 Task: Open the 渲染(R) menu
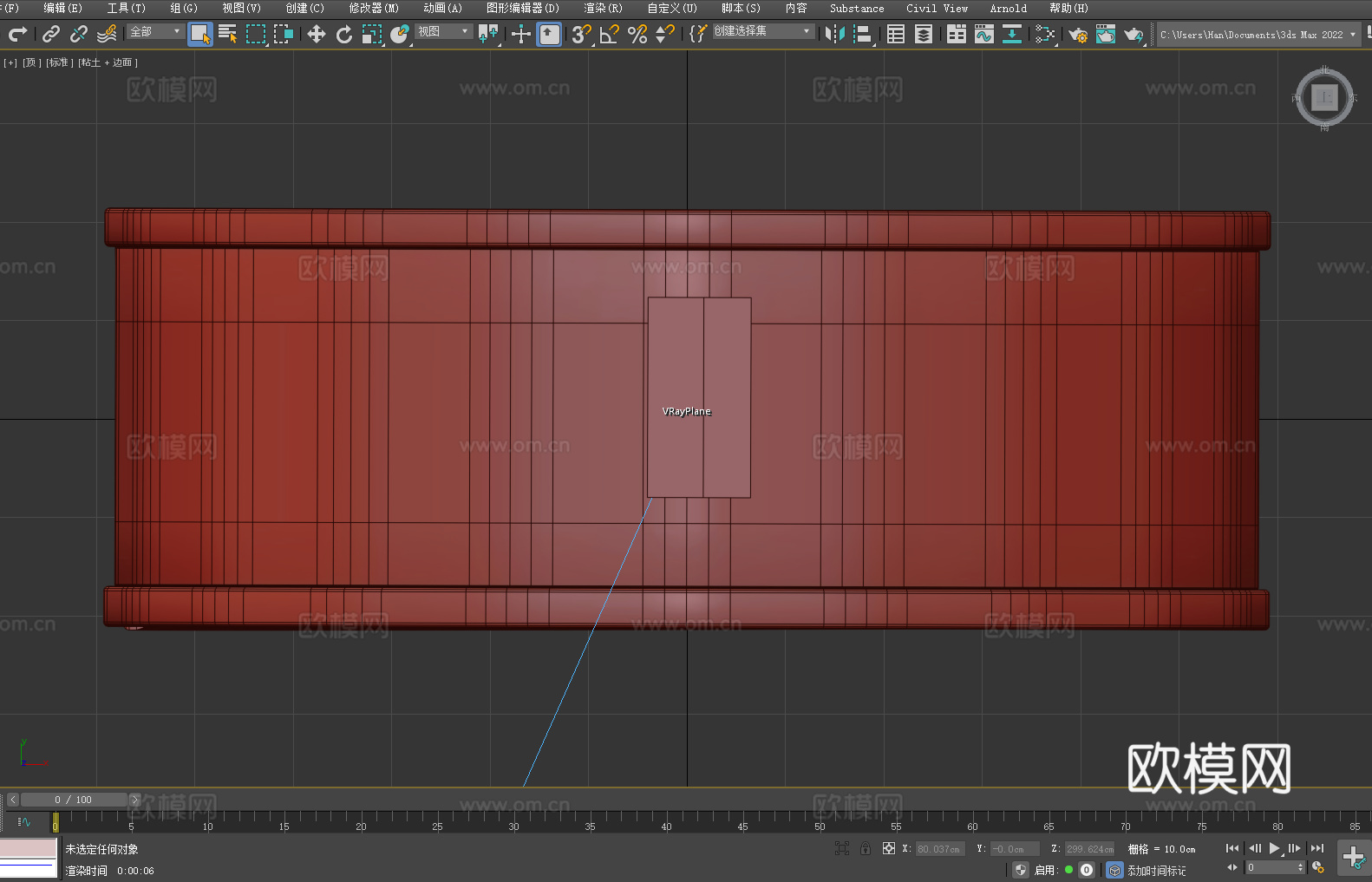603,8
